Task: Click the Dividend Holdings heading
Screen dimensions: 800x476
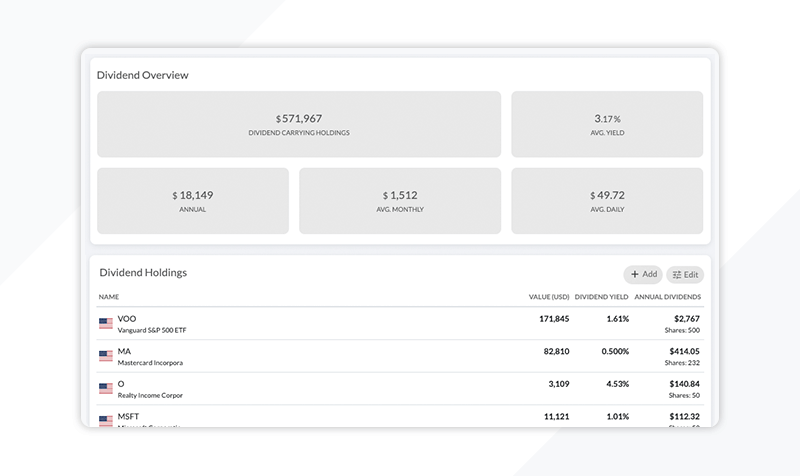Action: [x=143, y=272]
